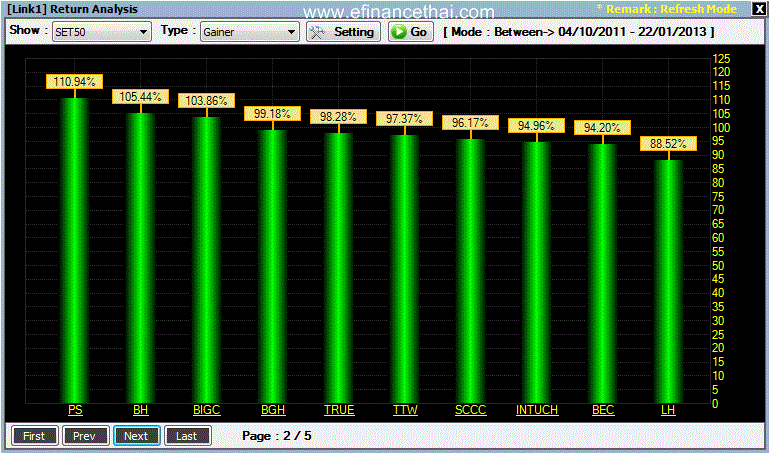Screen dimensions: 770x454
Task: Jump to Last page
Action: [x=187, y=436]
